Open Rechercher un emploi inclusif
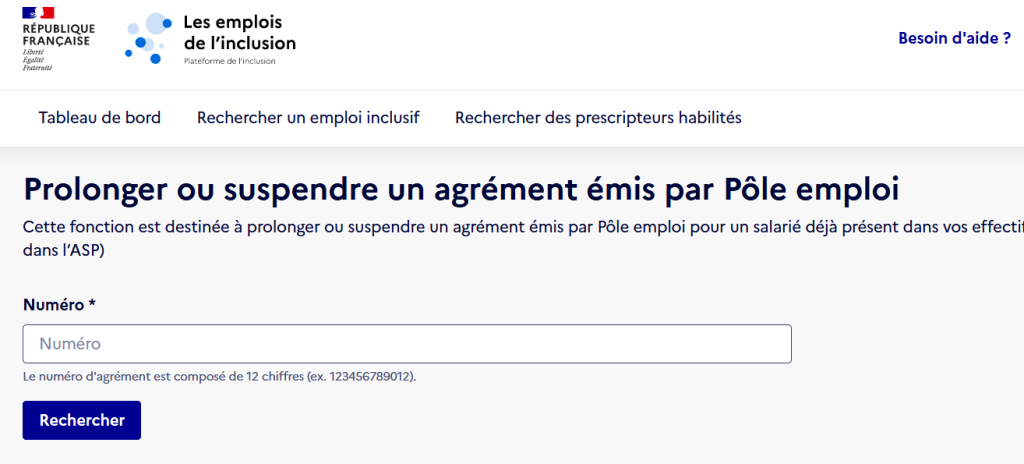 coord(308,118)
